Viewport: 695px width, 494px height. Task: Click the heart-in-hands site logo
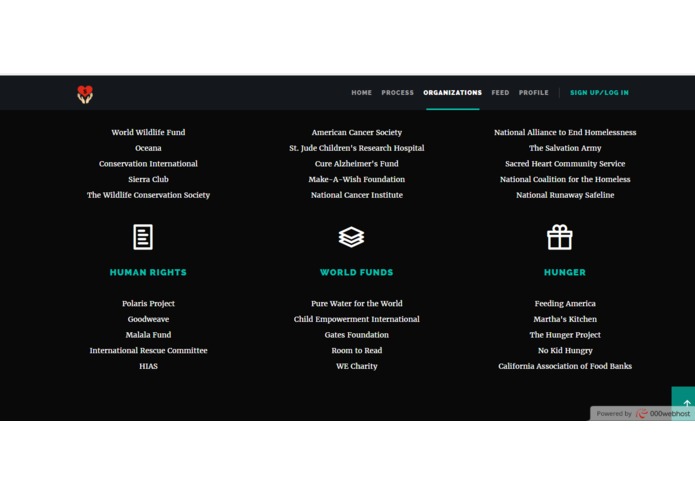tap(85, 94)
